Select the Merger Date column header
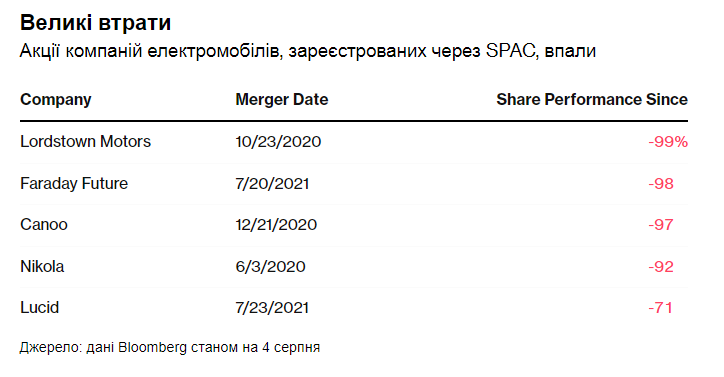724x377 pixels. coord(282,99)
